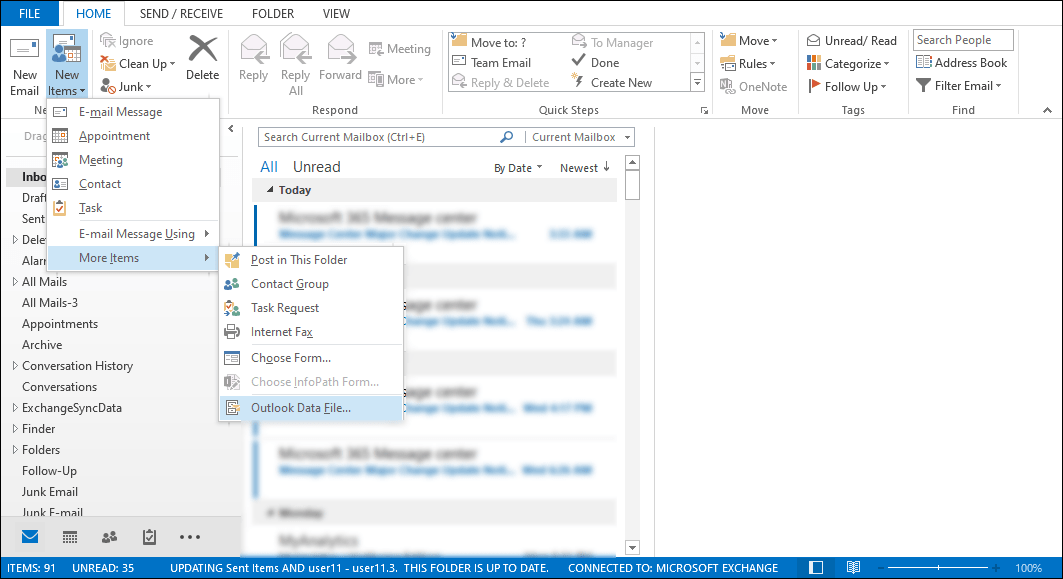This screenshot has height=579, width=1063.
Task: Expand the Conversation History folder
Action: 15,365
